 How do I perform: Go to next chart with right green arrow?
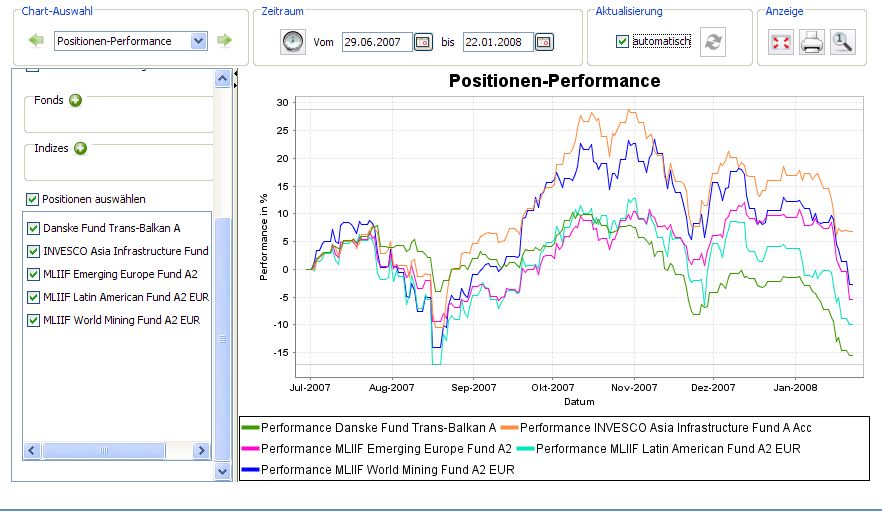[224, 40]
